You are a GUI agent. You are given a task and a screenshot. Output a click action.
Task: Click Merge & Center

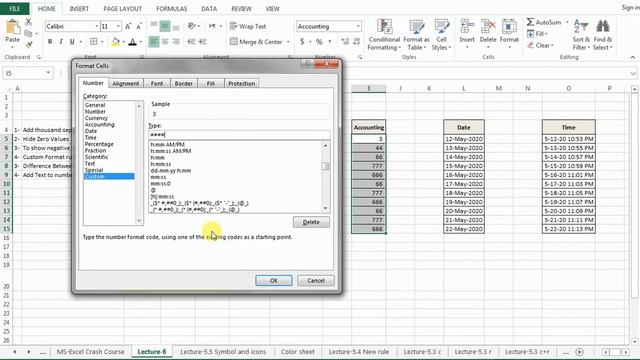pyautogui.click(x=256, y=42)
